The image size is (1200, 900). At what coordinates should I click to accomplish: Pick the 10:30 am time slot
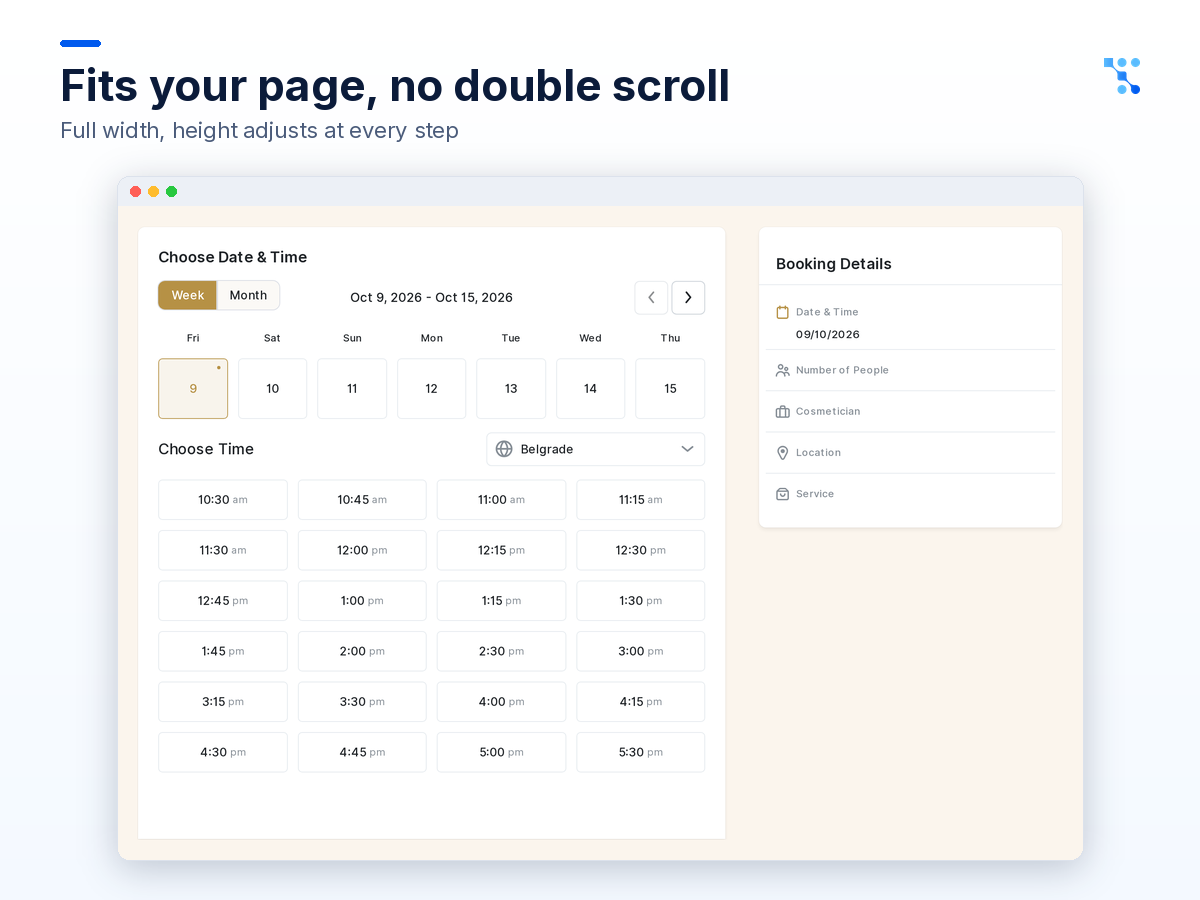coord(223,500)
